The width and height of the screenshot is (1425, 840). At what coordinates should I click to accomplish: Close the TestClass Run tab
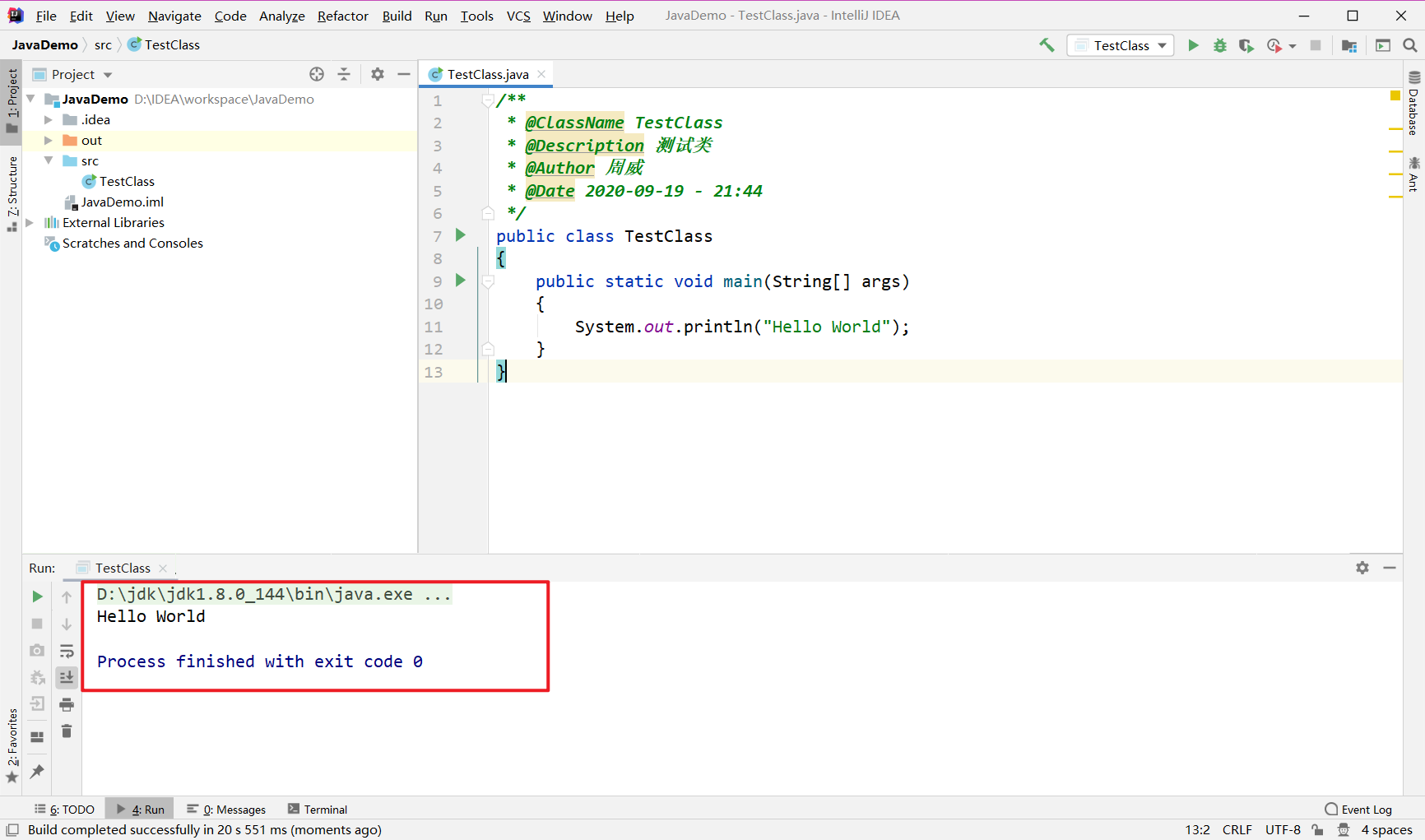(x=163, y=568)
